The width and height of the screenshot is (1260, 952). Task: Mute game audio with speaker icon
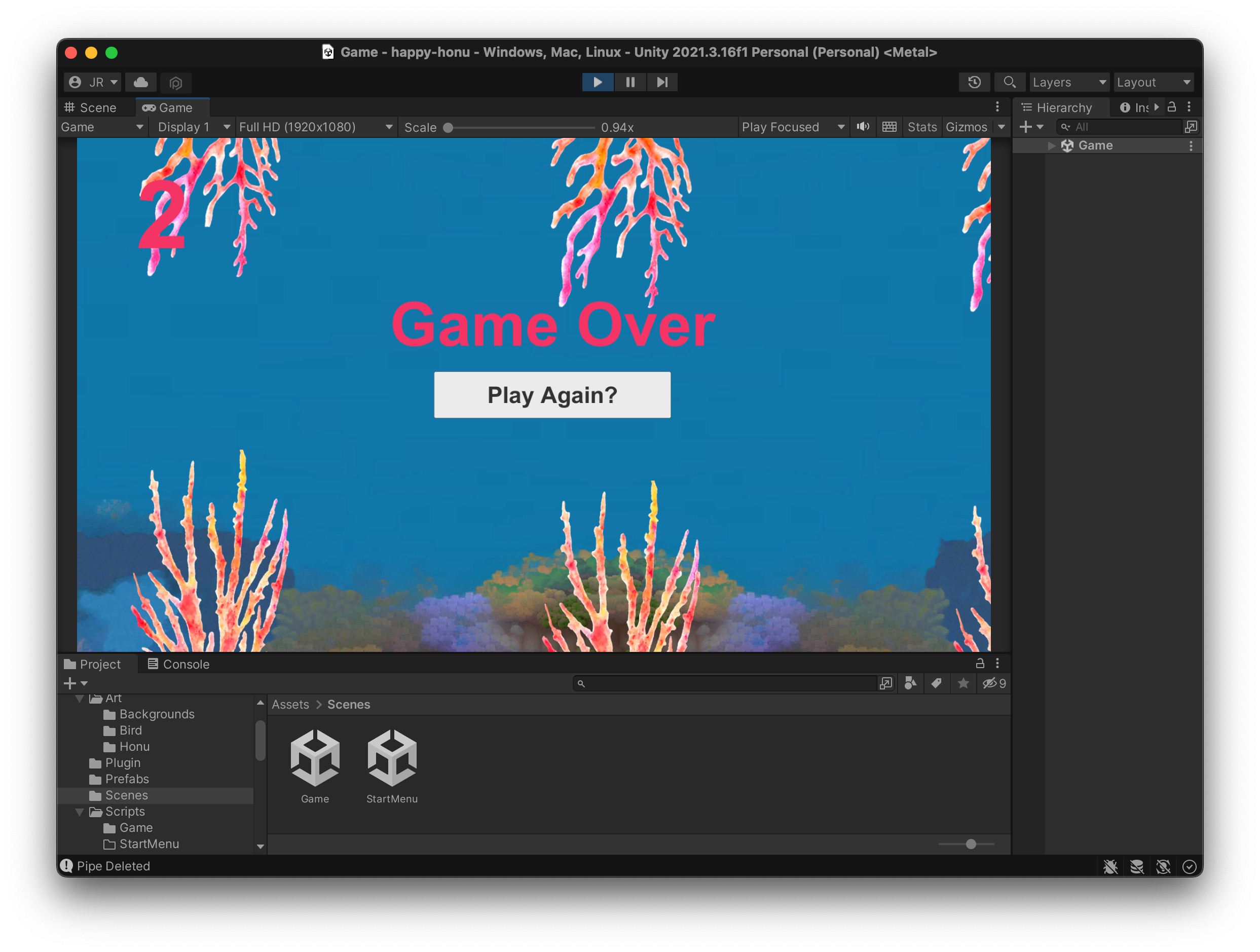pos(863,127)
